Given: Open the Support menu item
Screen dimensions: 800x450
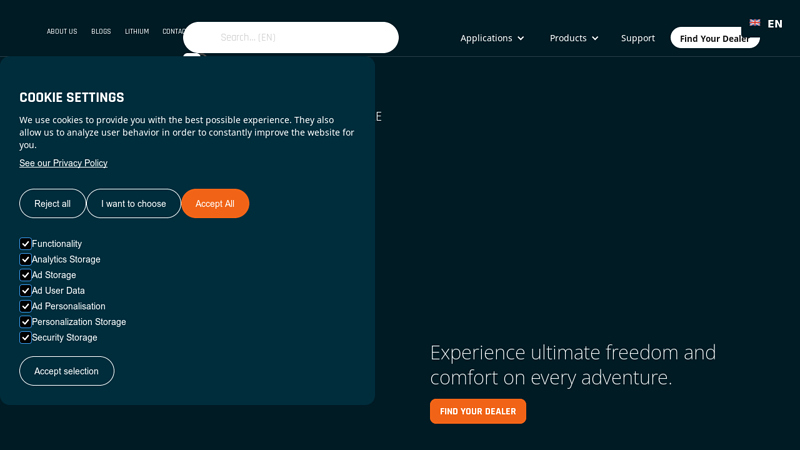Looking at the screenshot, I should 638,38.
